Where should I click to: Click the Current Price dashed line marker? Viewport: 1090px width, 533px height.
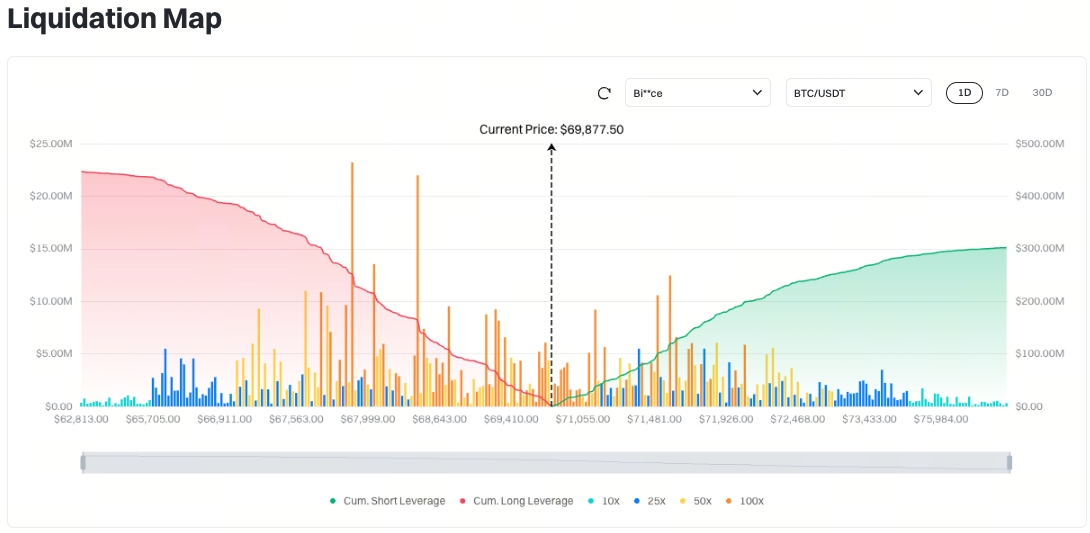pyautogui.click(x=551, y=274)
